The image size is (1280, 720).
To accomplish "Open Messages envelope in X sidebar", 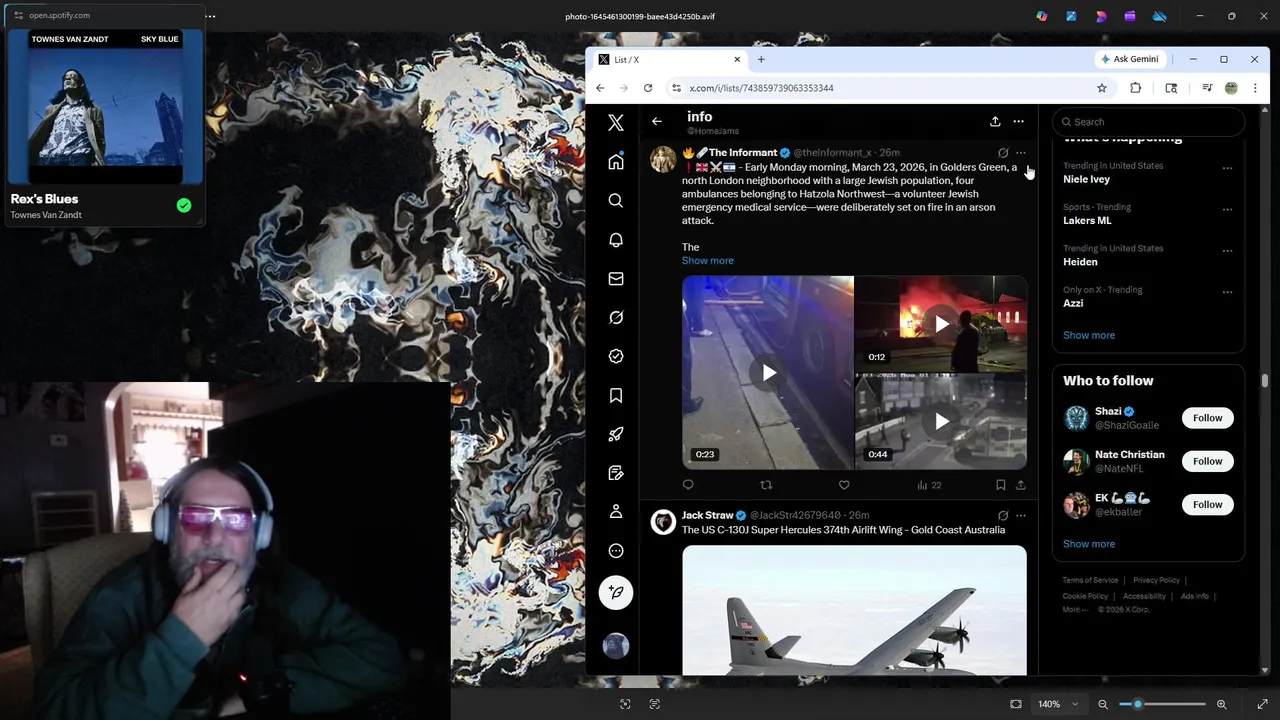I will (x=616, y=279).
